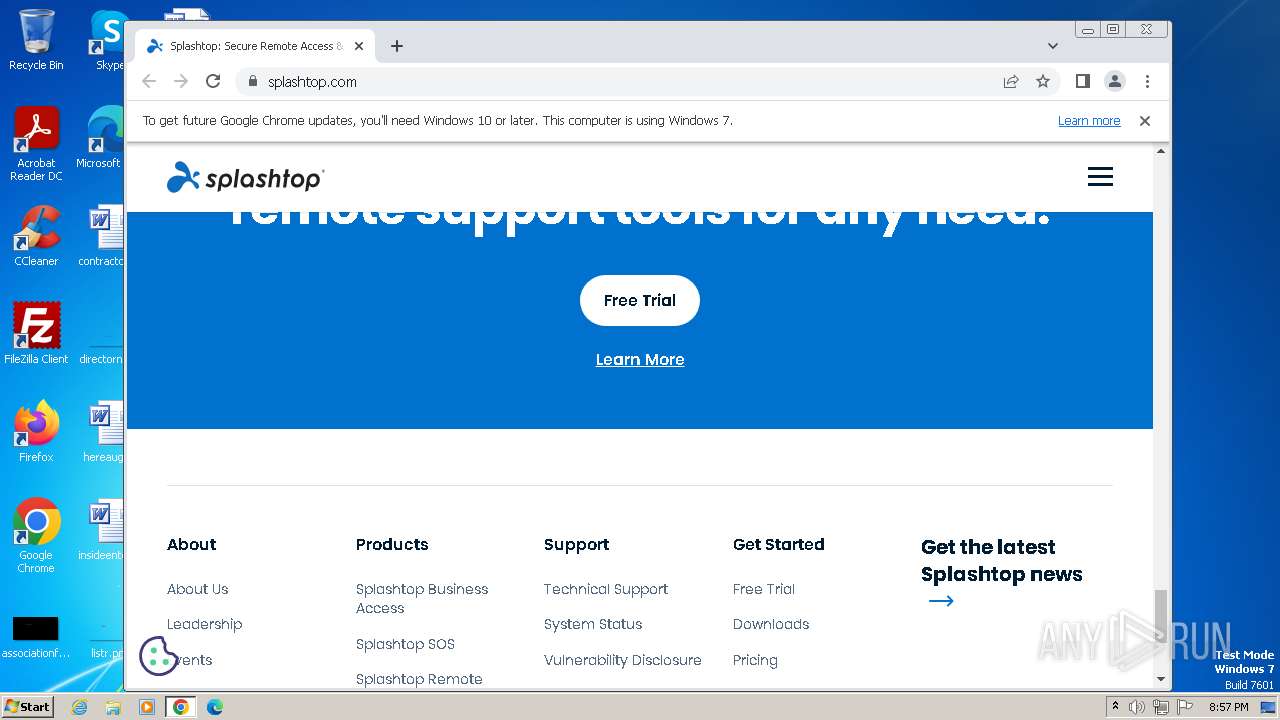Open the taskbar clock showing 8:57 PM

[1228, 707]
